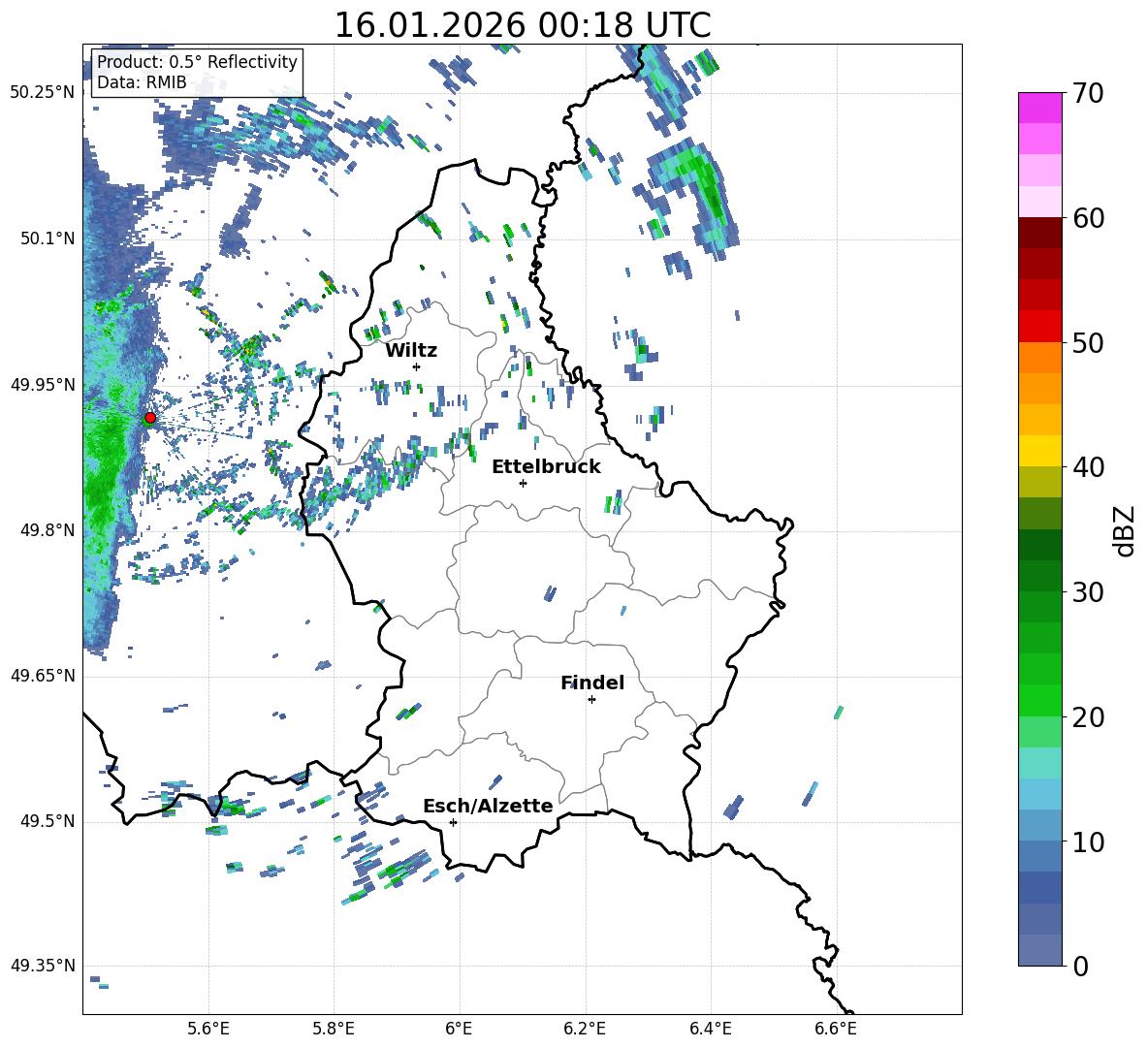The width and height of the screenshot is (1148, 1048).
Task: Click the Ettelbruck city label
Action: point(546,467)
